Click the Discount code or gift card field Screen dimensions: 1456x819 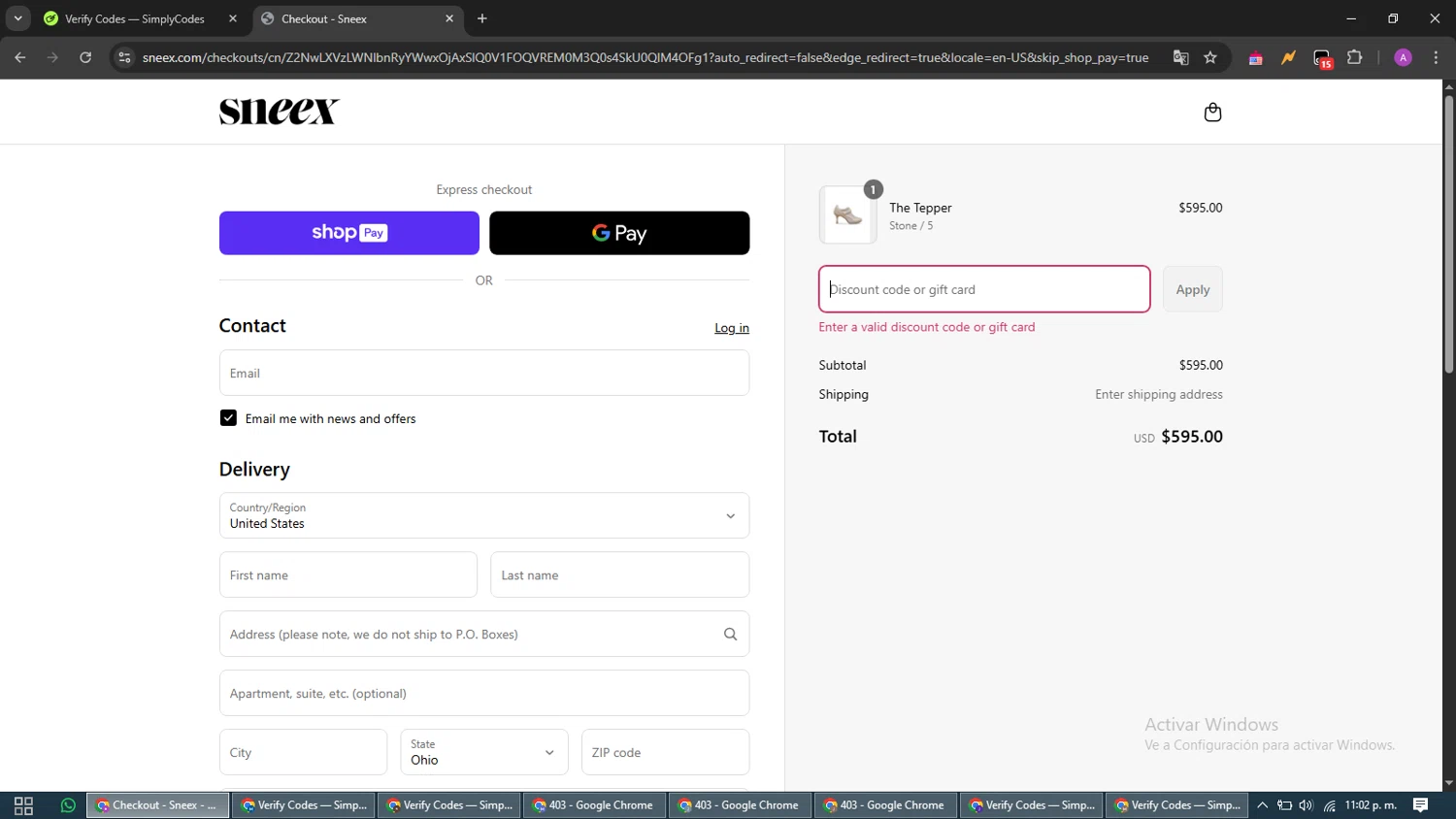tap(984, 289)
